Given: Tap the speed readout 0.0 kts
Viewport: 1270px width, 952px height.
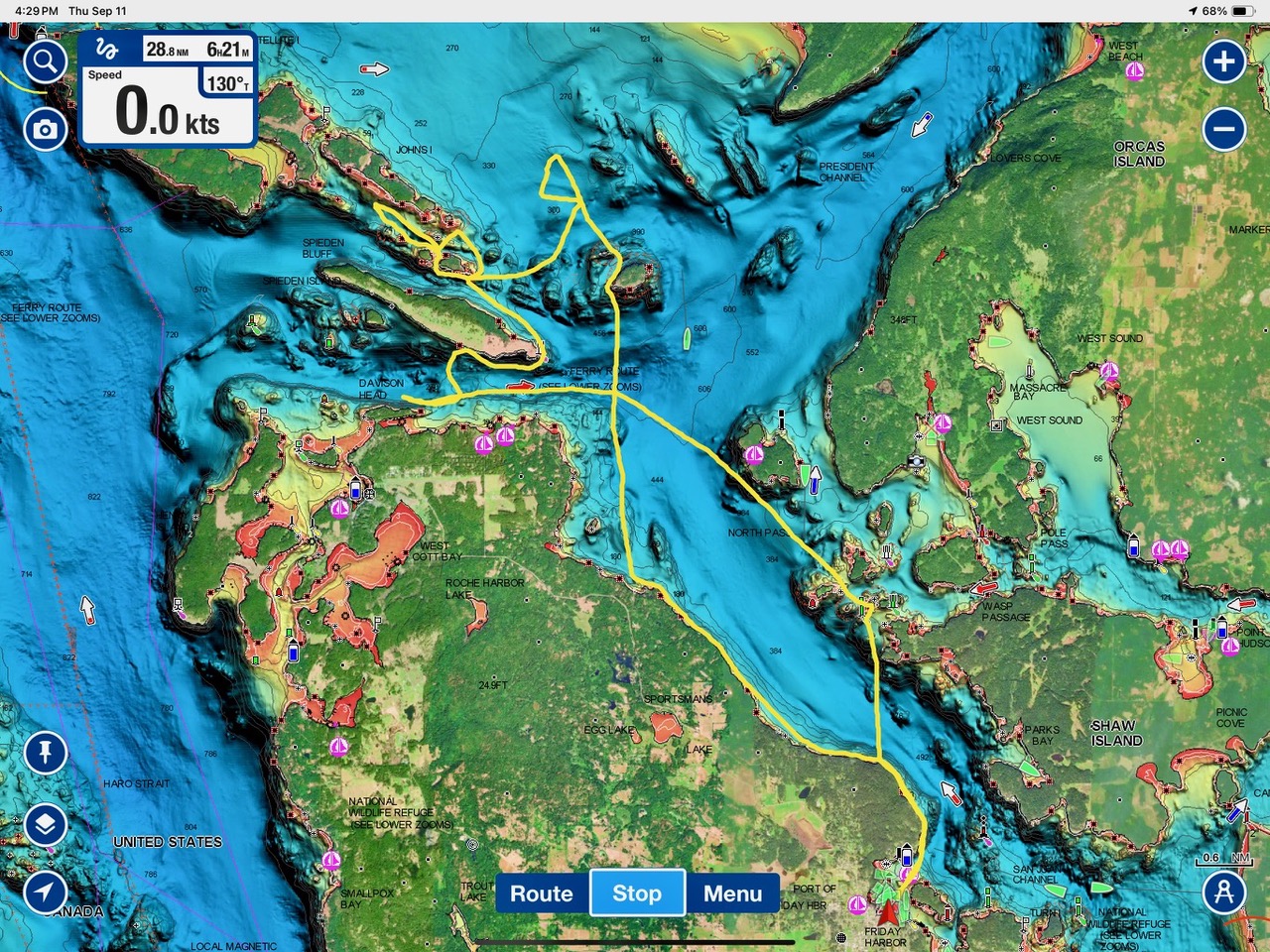Looking at the screenshot, I should tap(167, 112).
